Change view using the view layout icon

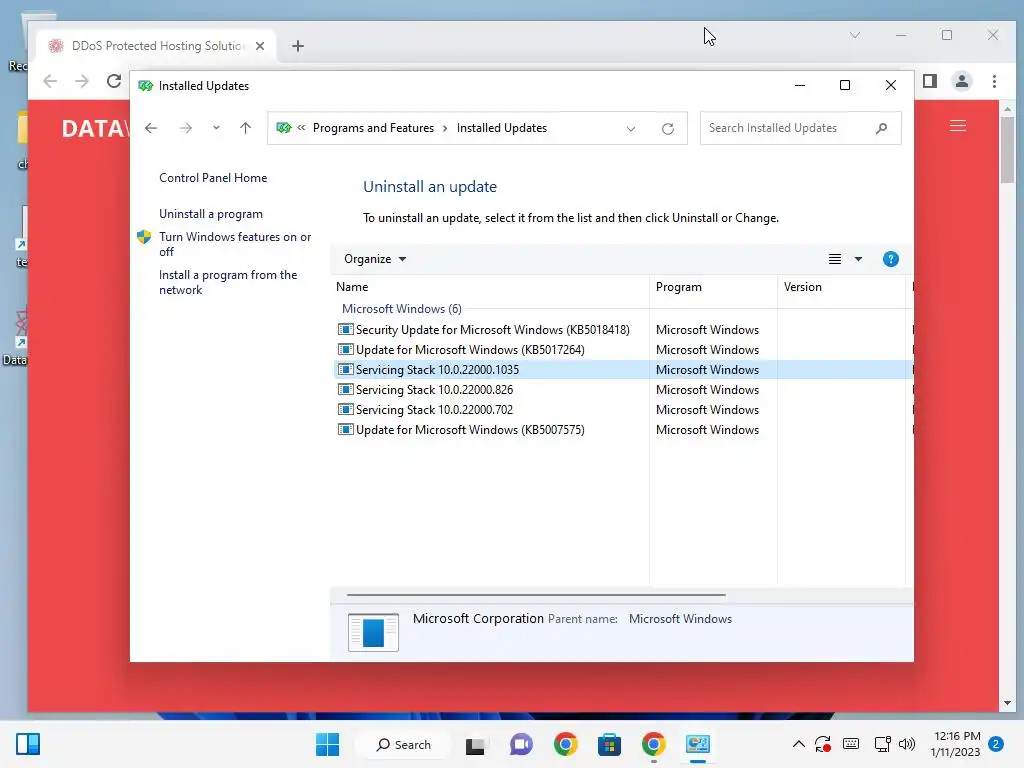(835, 259)
